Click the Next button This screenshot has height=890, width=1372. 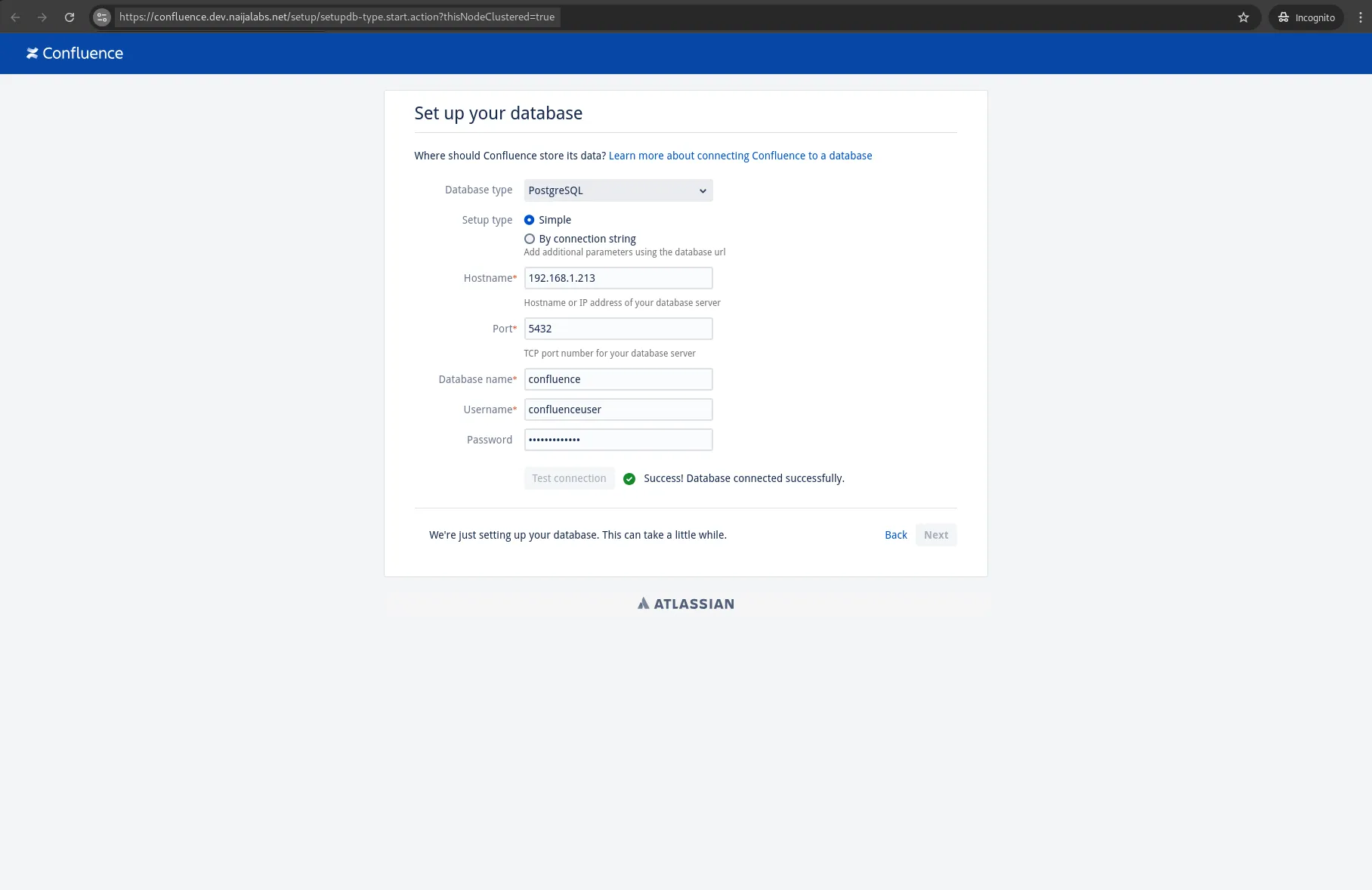click(x=936, y=535)
